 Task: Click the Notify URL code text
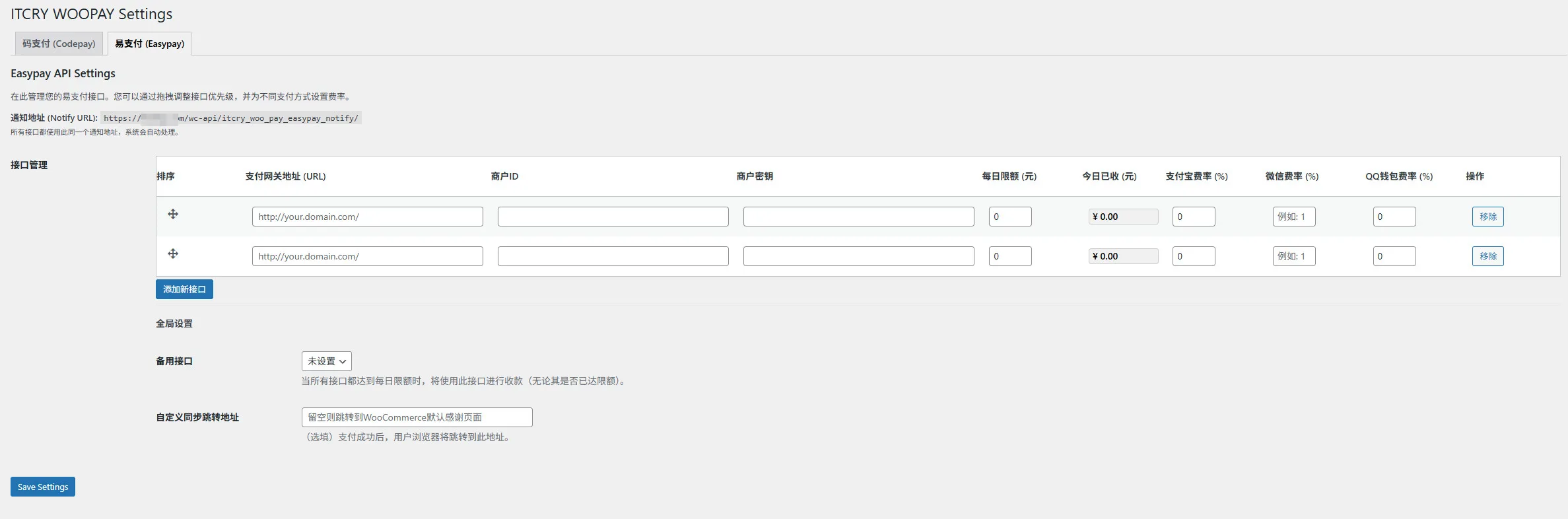coord(231,118)
